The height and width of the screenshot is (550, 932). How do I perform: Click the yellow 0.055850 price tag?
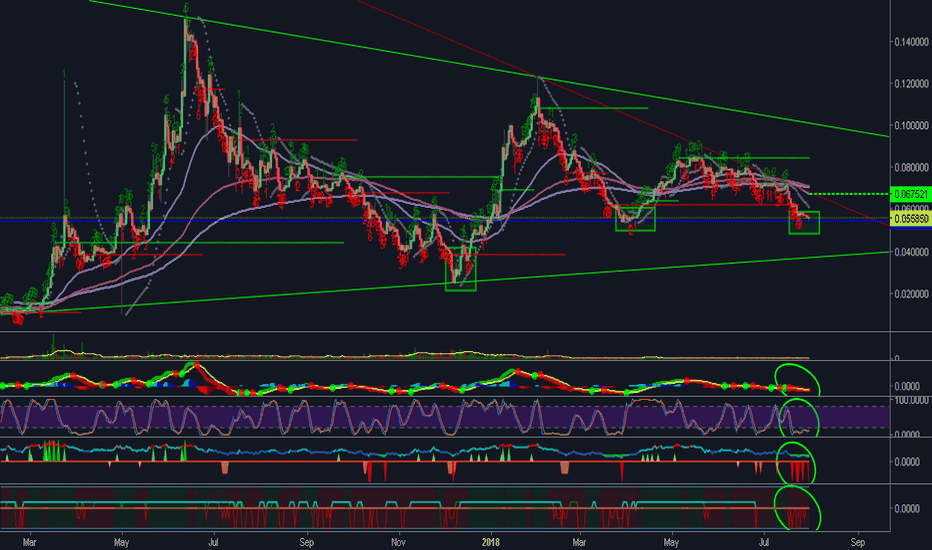909,219
